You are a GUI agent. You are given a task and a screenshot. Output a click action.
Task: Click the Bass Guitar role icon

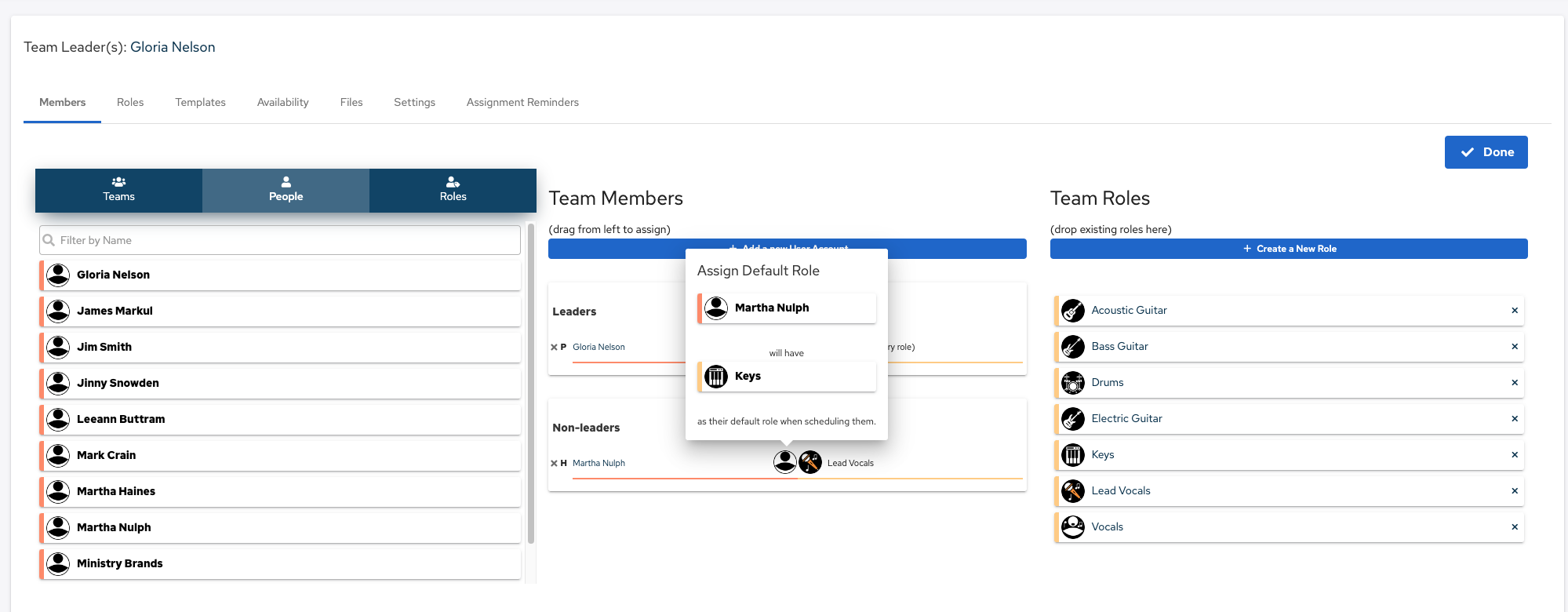pos(1072,347)
